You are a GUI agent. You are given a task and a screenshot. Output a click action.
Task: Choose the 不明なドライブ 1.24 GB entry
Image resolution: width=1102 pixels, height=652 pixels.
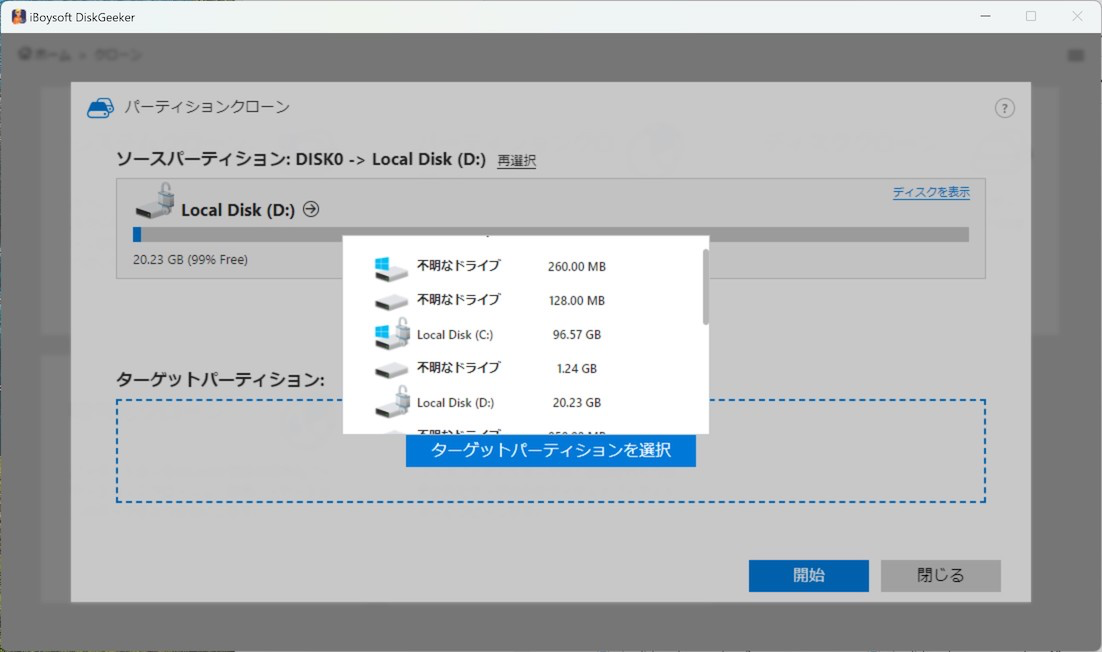(459, 367)
